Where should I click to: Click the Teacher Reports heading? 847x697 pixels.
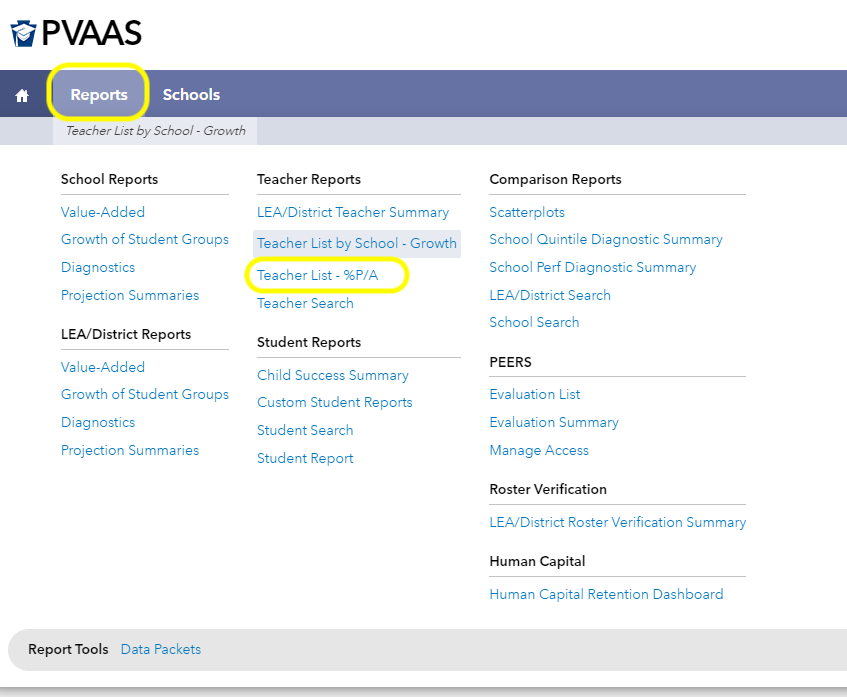click(x=309, y=179)
